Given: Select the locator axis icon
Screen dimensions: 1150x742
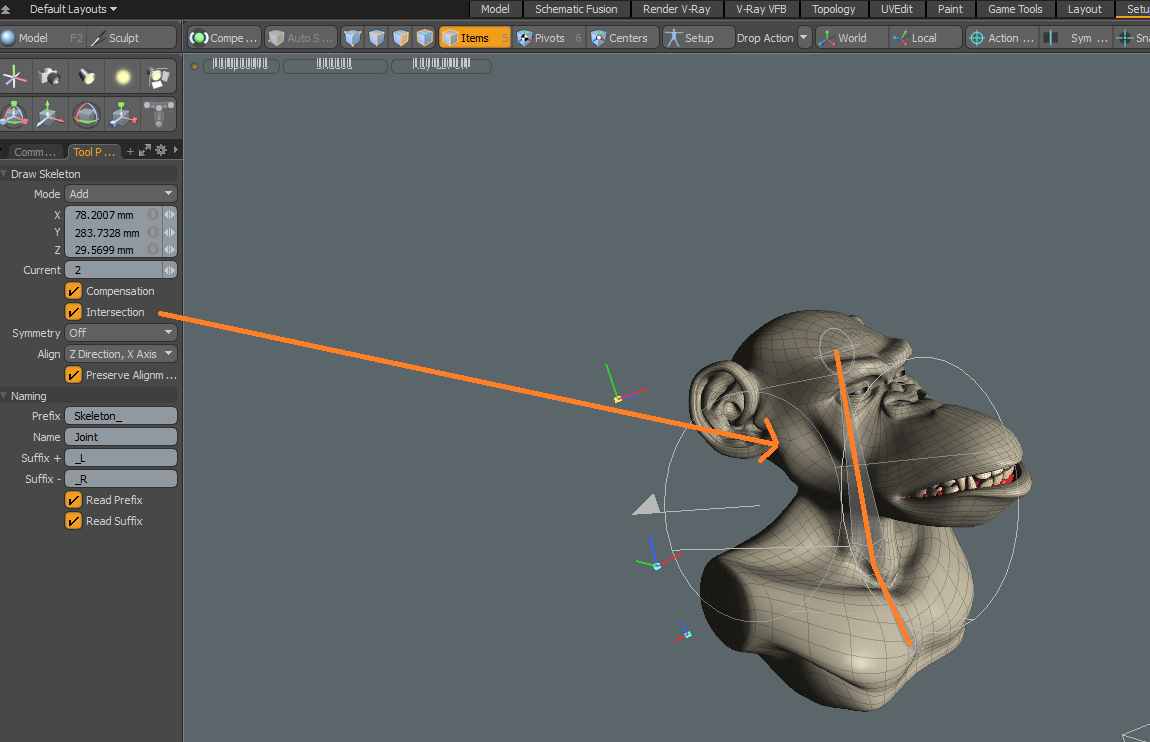Looking at the screenshot, I should (15, 77).
